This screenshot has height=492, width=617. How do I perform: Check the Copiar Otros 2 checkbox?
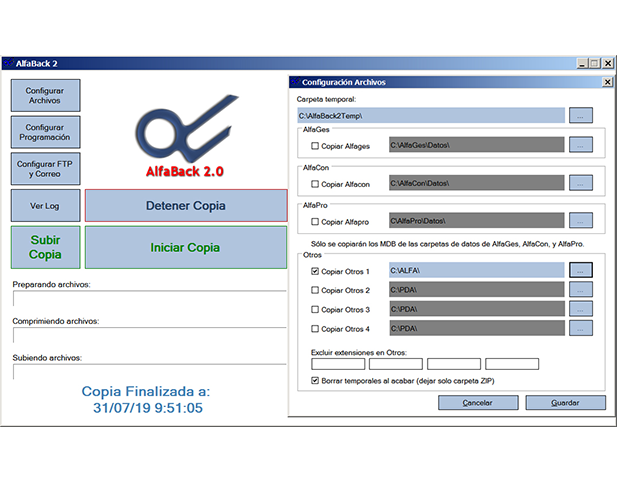click(x=315, y=290)
